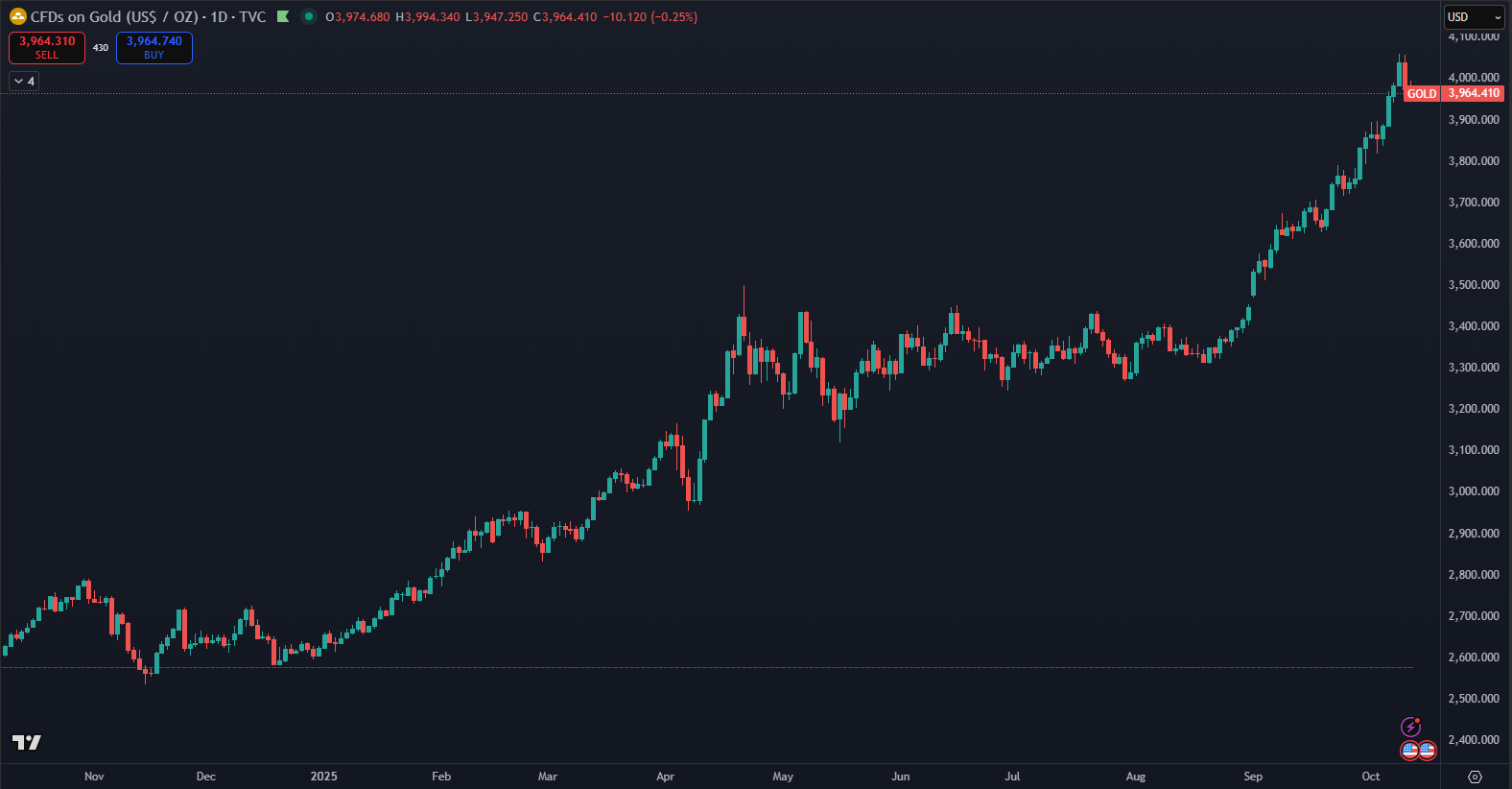Open the USD currency dropdown
The image size is (1512, 789).
[1474, 17]
